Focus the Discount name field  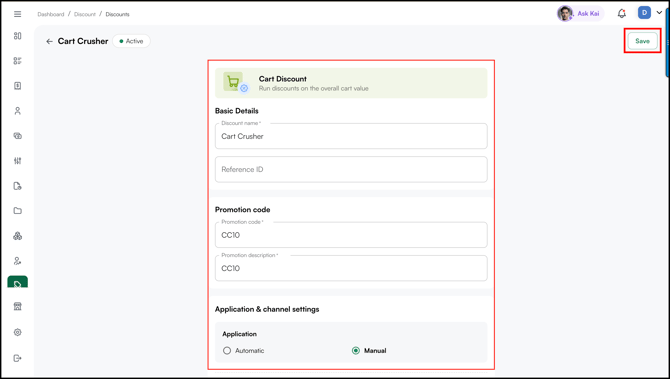(x=351, y=136)
